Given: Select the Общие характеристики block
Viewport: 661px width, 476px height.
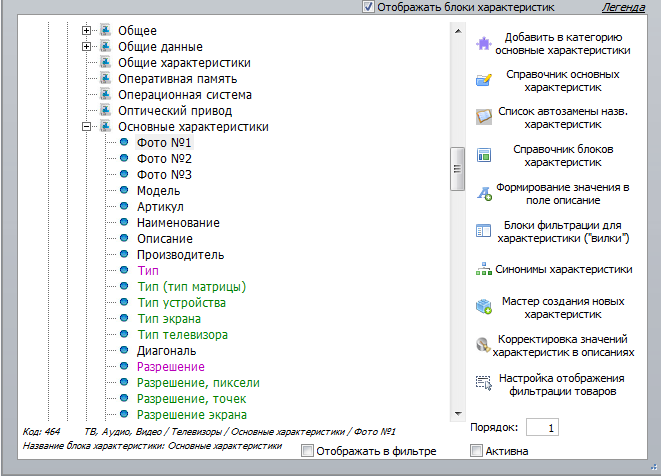Looking at the screenshot, I should (184, 63).
